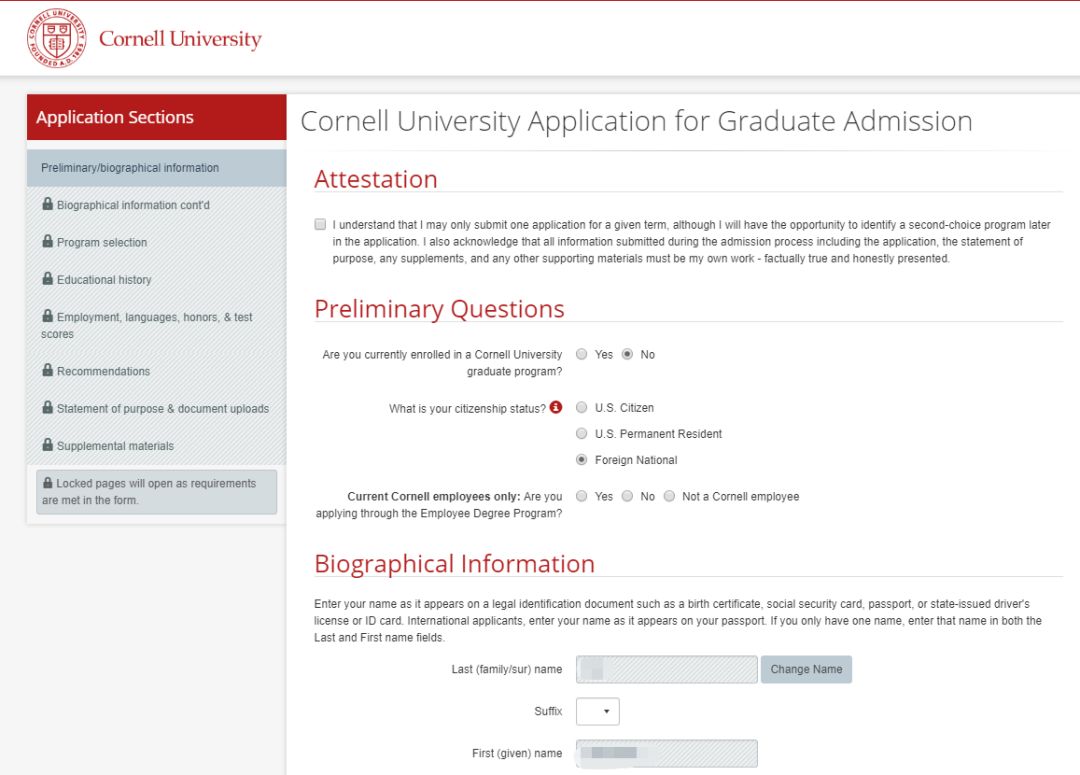Choose U.S. Citizen citizenship status

click(582, 408)
